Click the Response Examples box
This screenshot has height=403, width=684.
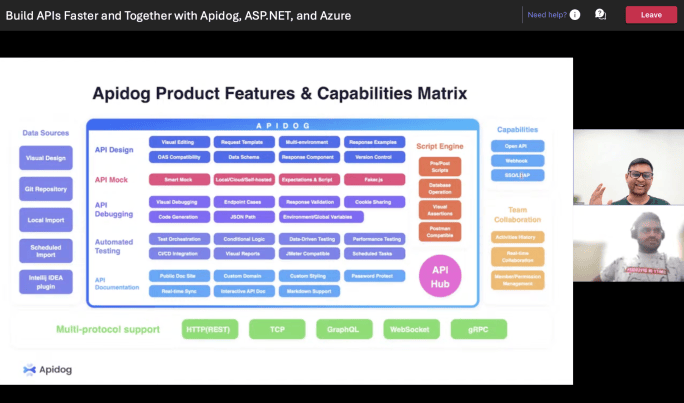pos(374,142)
